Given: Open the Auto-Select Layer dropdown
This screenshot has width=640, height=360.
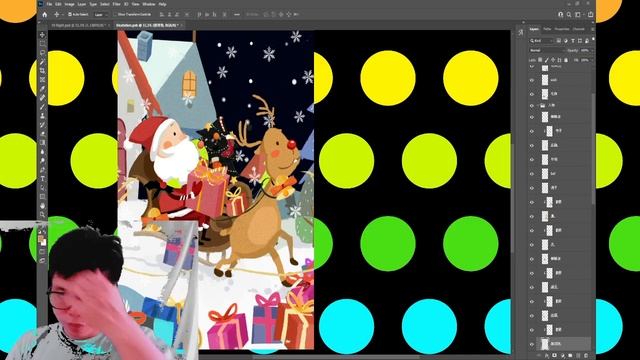Looking at the screenshot, I should (x=100, y=14).
